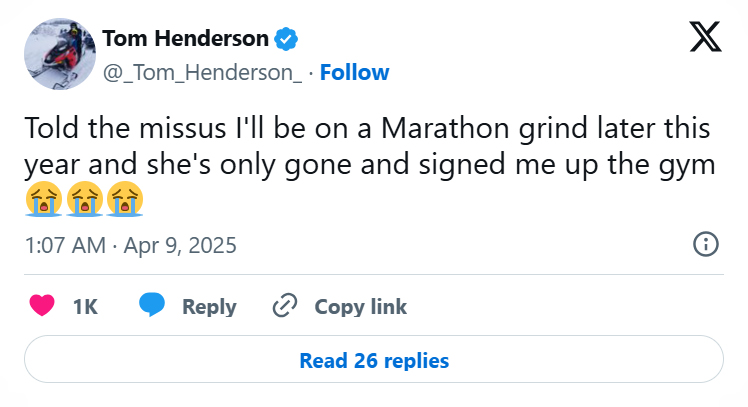Viewport: 748px width, 407px height.
Task: Click the first crying emoji
Action: pyautogui.click(x=42, y=201)
